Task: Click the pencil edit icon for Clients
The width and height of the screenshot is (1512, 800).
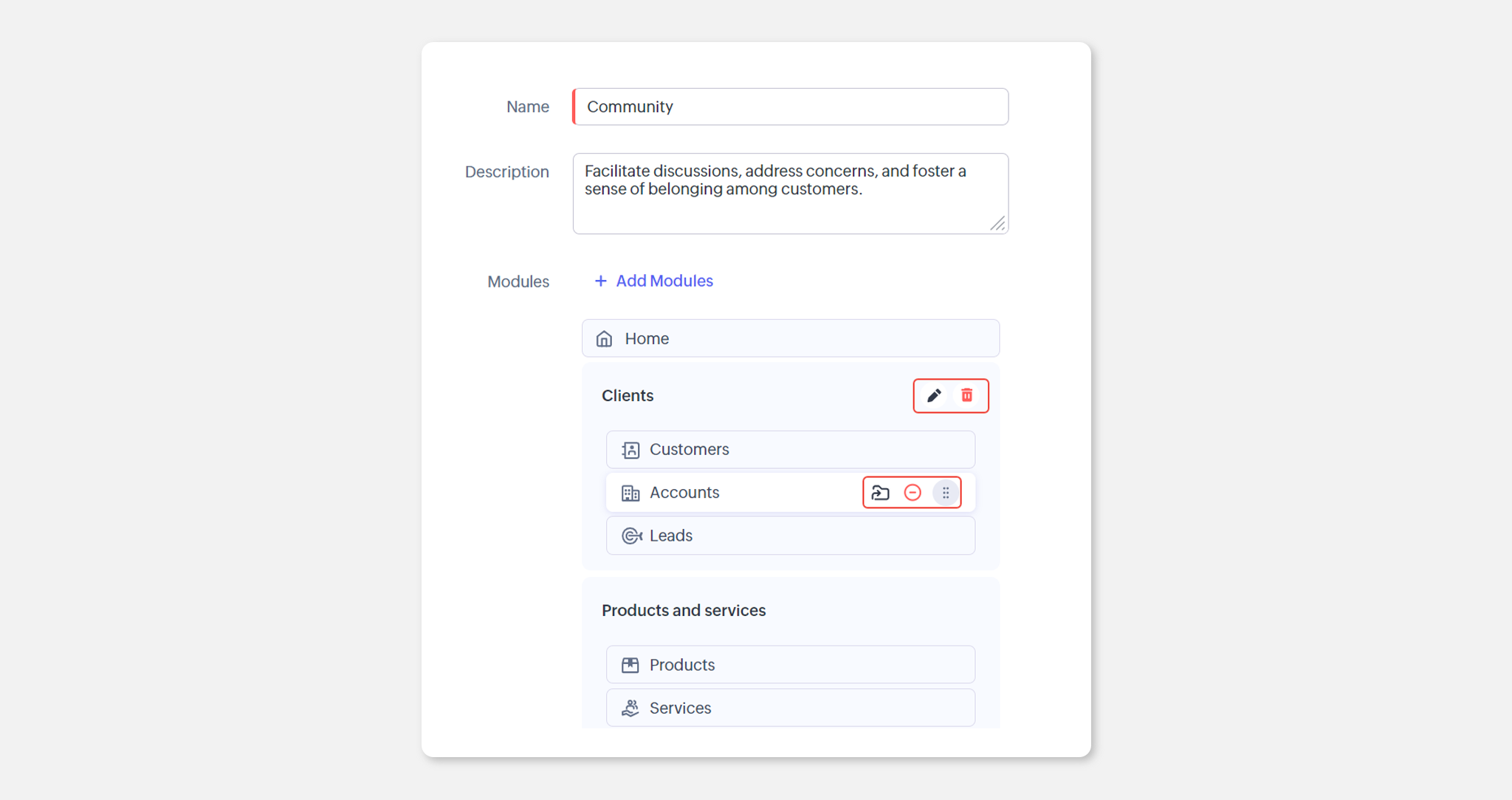Action: pos(934,395)
